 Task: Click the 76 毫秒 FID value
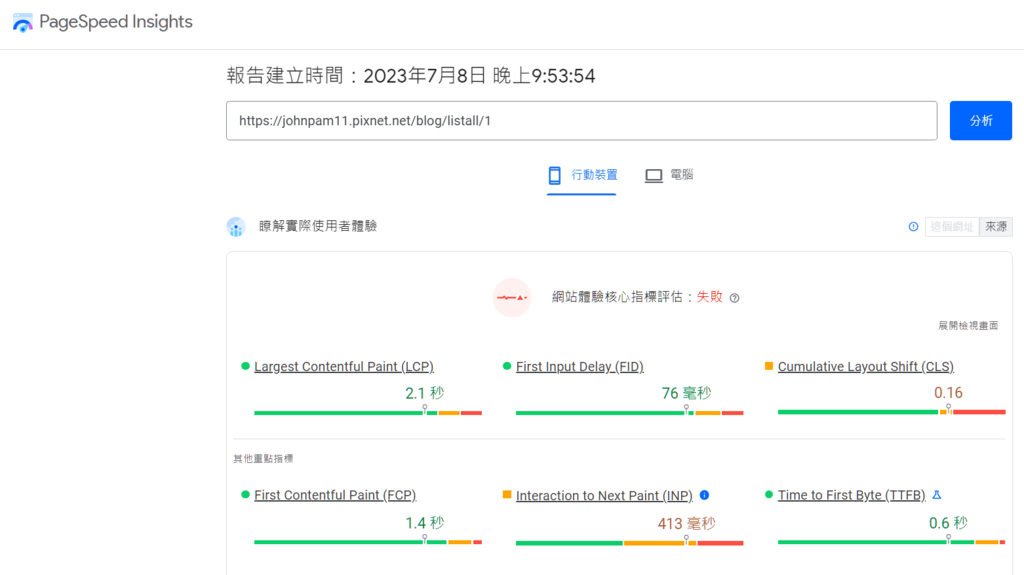686,393
